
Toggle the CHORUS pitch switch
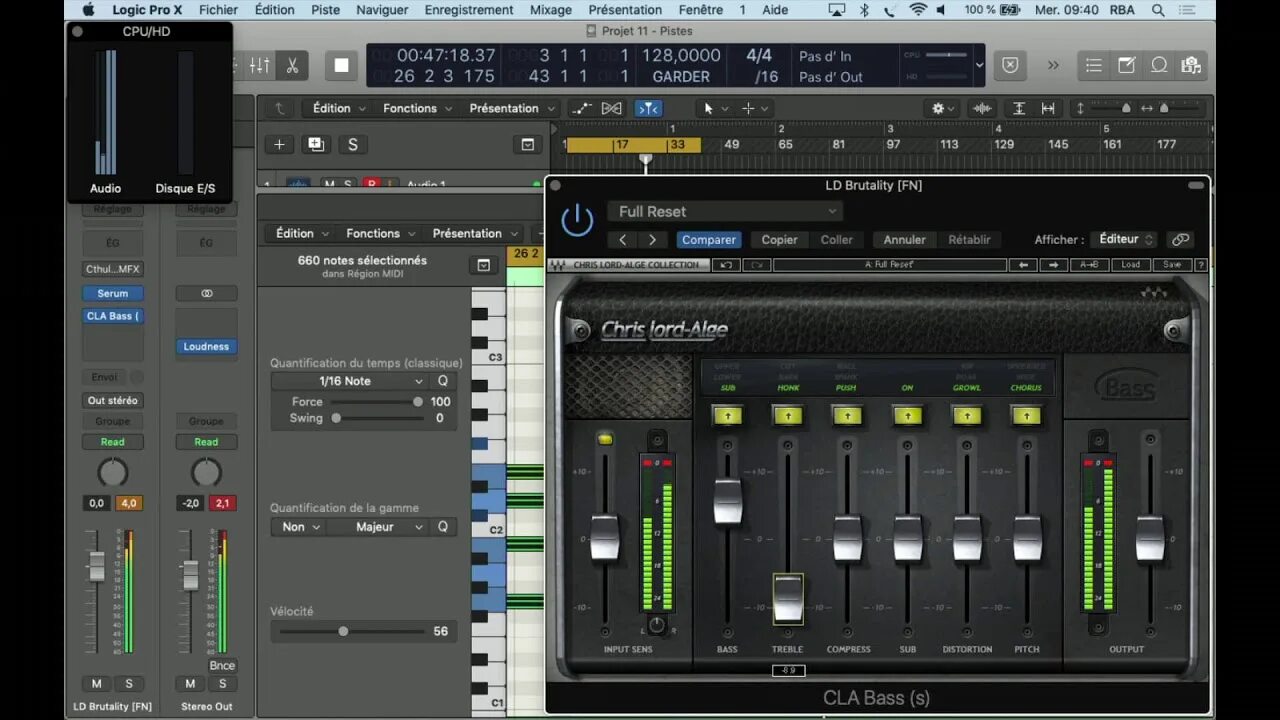pos(1027,415)
